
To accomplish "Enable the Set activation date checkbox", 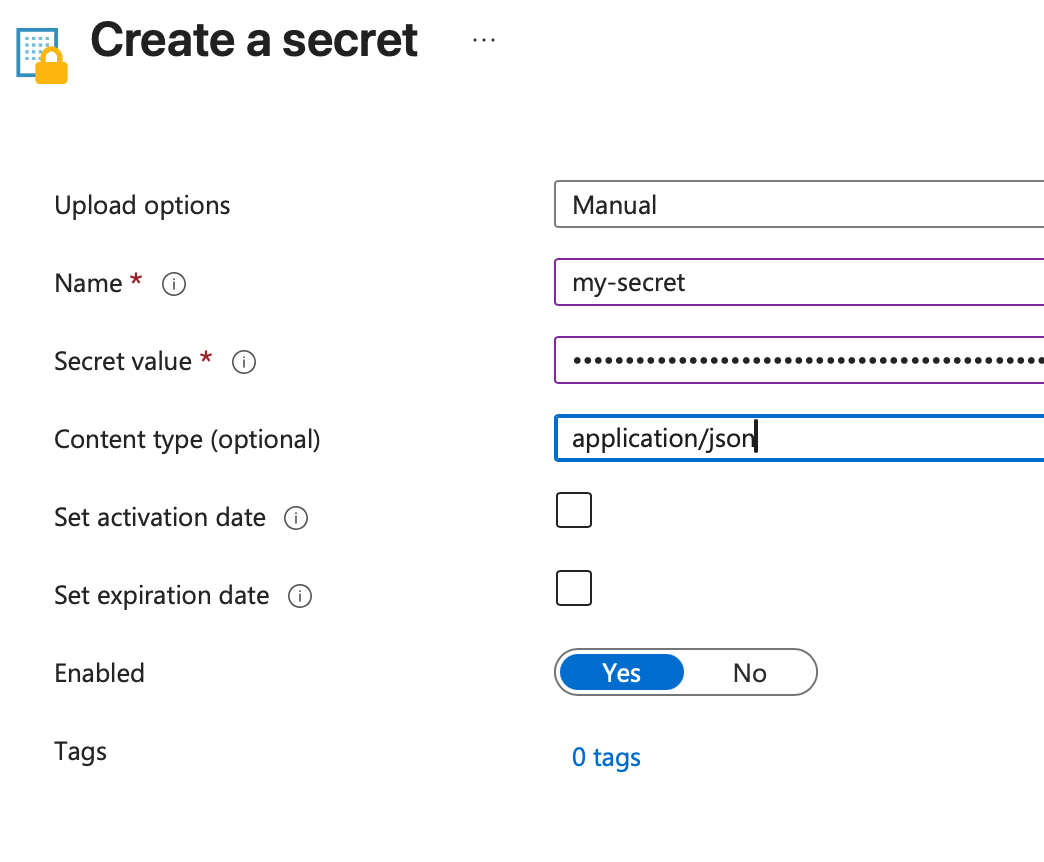I will [574, 510].
